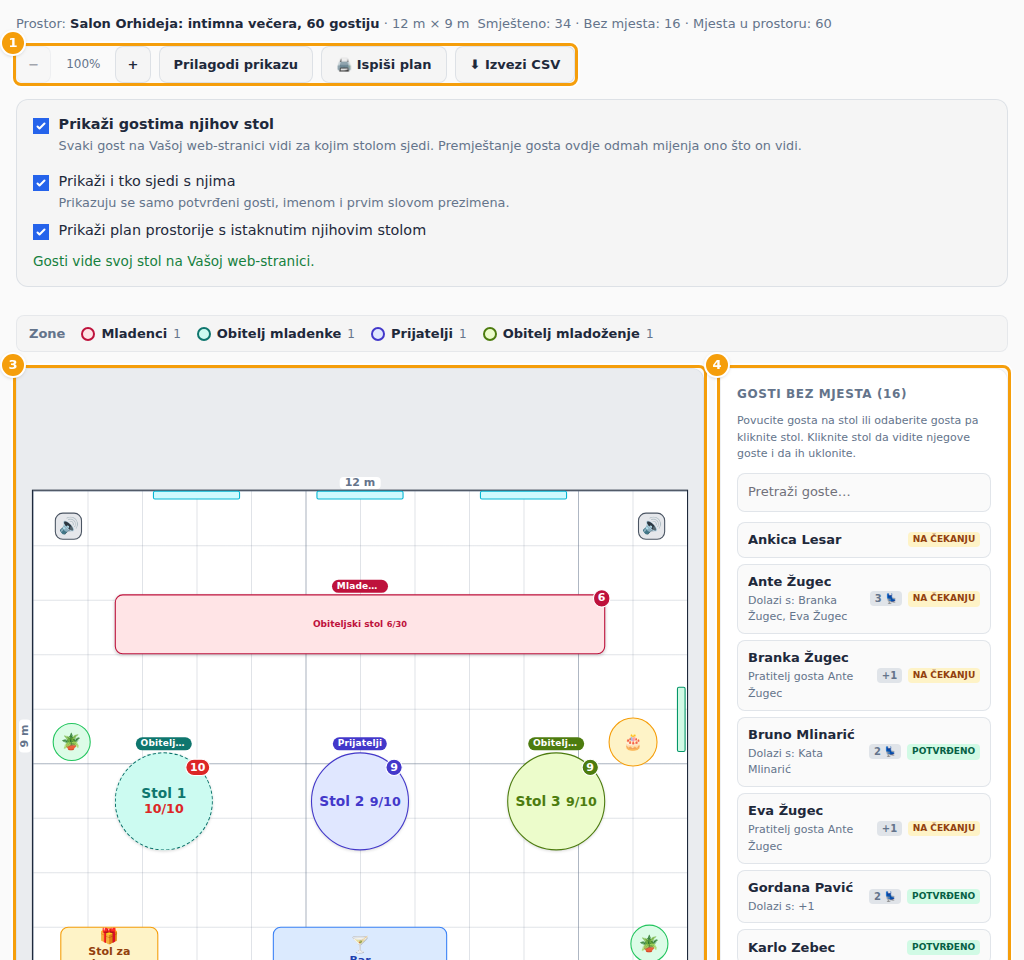This screenshot has width=1024, height=960.
Task: Uncheck "Prikaži gostima njihov stol"
Action: (41, 125)
